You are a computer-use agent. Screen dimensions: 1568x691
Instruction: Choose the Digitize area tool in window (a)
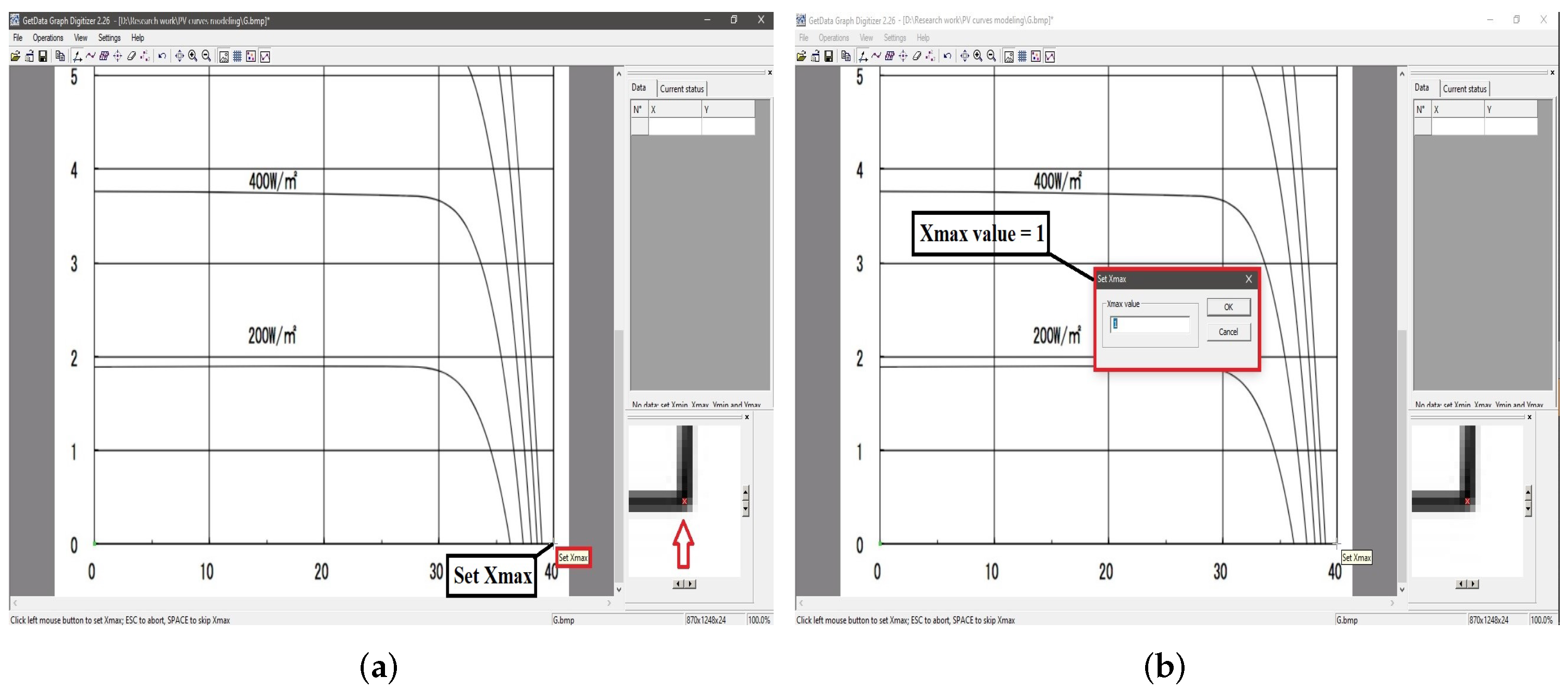pyautogui.click(x=104, y=57)
